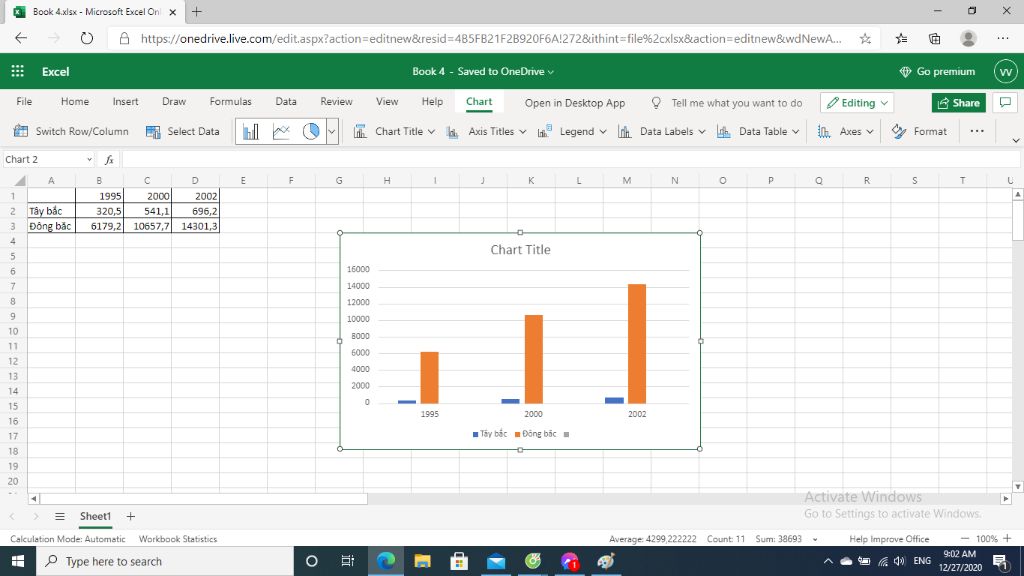Click Switch Row/Column
1024x576 pixels.
tap(71, 131)
